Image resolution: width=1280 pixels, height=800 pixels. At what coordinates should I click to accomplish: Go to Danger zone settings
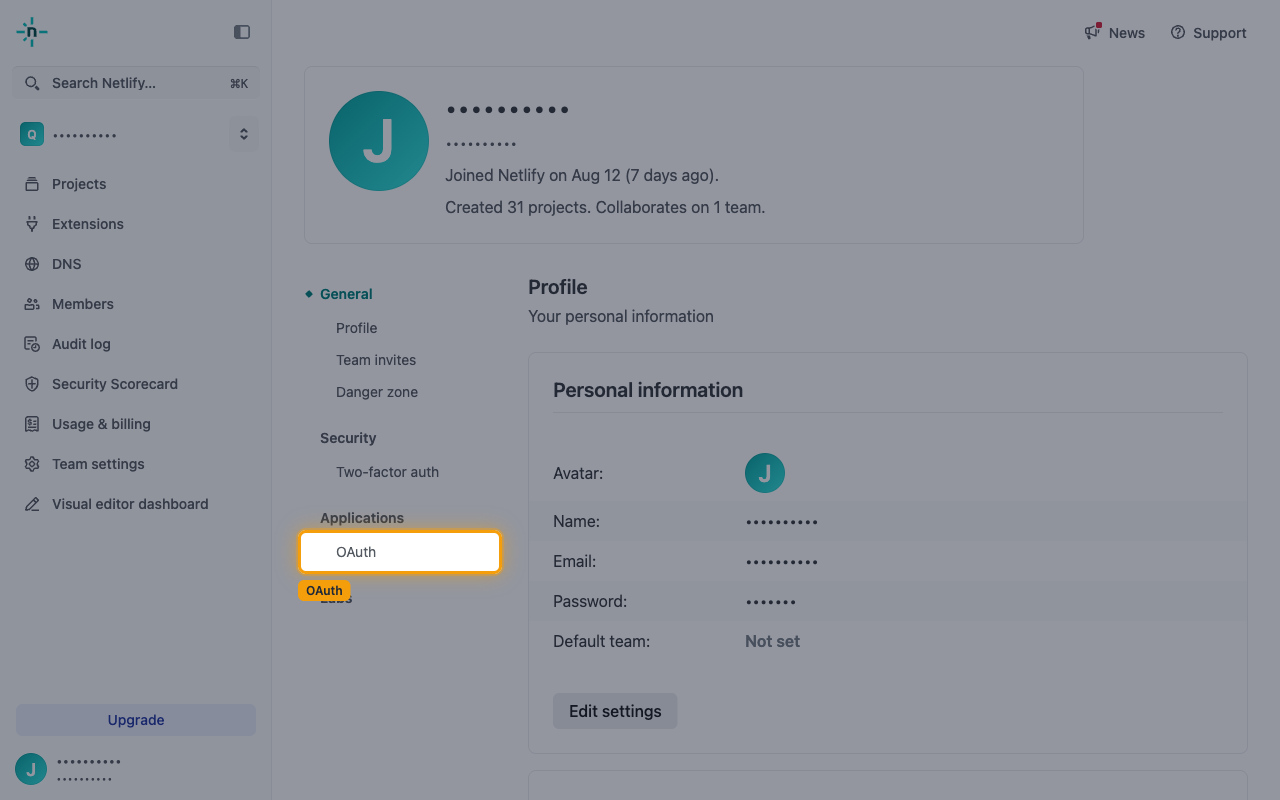click(x=377, y=392)
